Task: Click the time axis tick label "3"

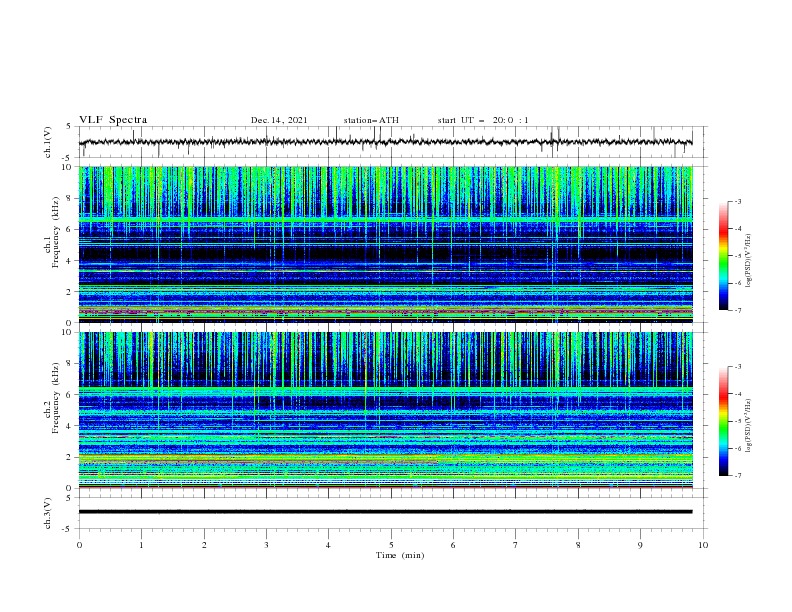Action: [266, 545]
